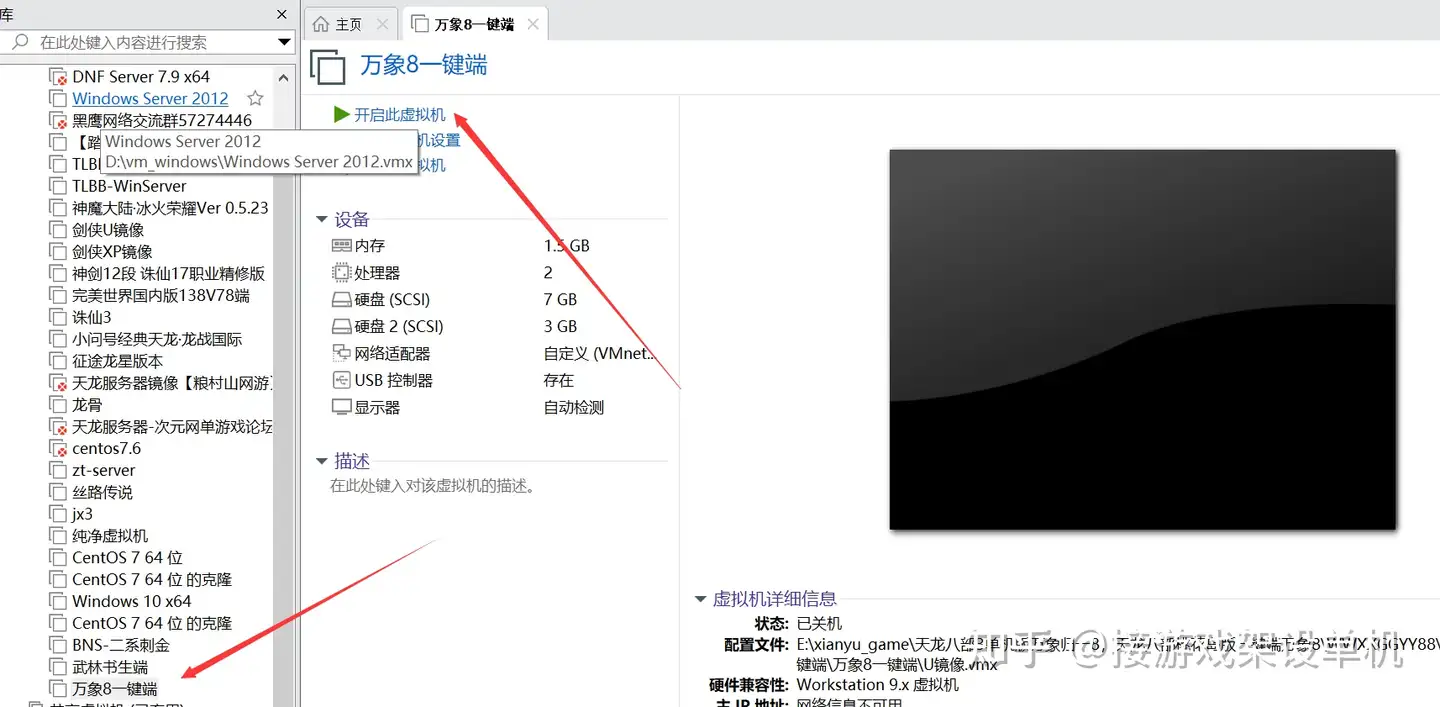Click the VM icon beside 剑侠XP镜像
Viewport: 1440px width, 707px height.
pos(59,252)
